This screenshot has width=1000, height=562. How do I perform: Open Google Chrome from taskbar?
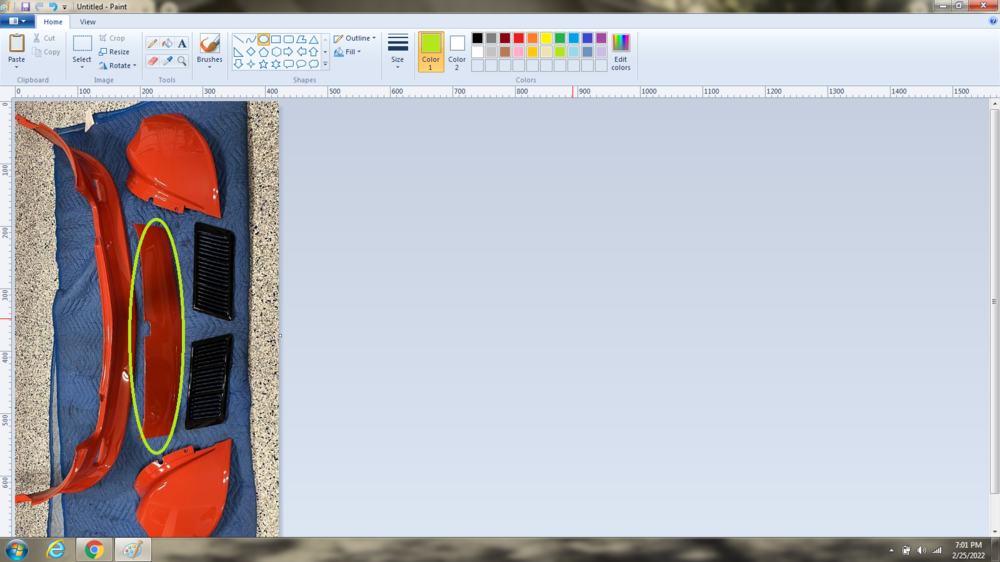click(x=94, y=549)
